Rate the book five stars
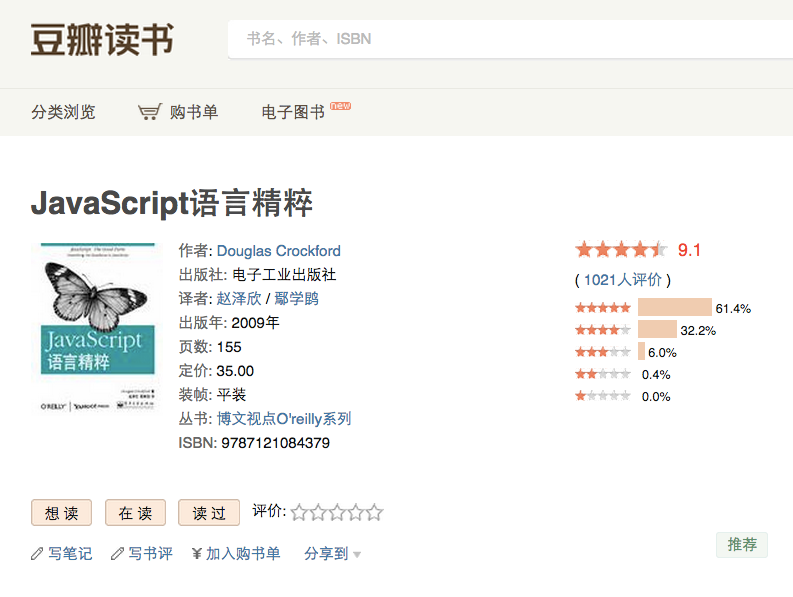 tap(374, 513)
